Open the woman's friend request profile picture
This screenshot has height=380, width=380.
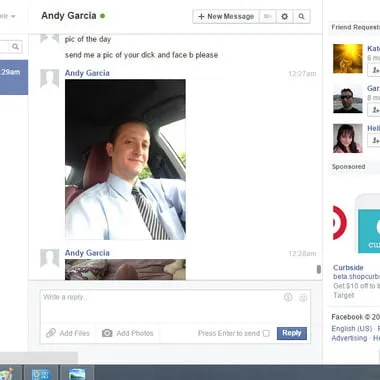click(x=348, y=138)
